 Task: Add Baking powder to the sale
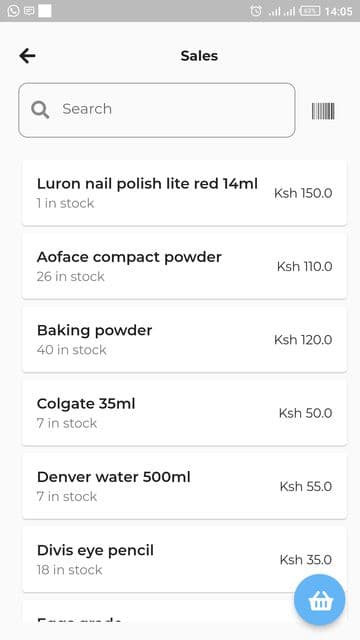pos(184,340)
